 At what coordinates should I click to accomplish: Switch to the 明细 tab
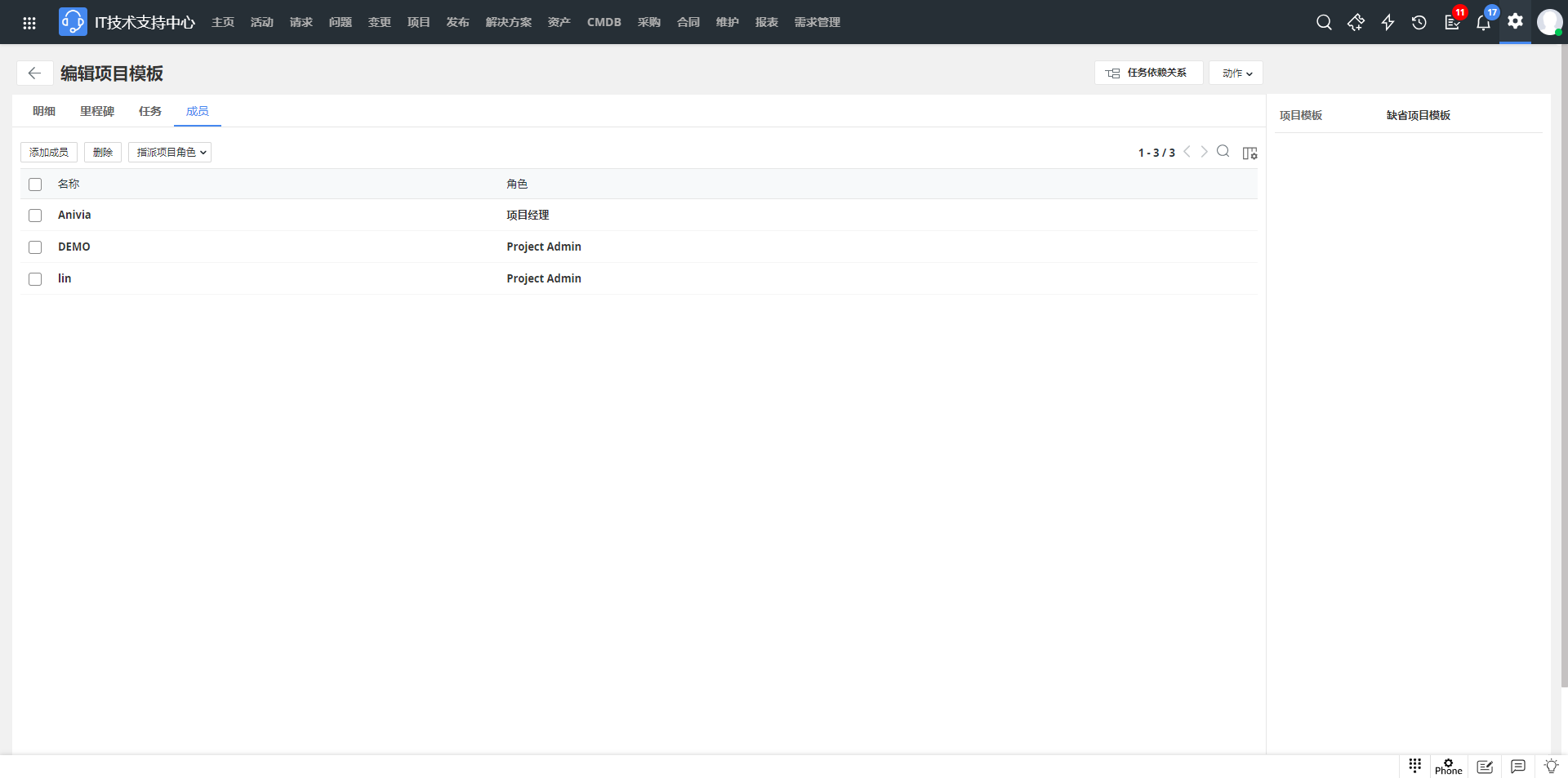pyautogui.click(x=44, y=111)
